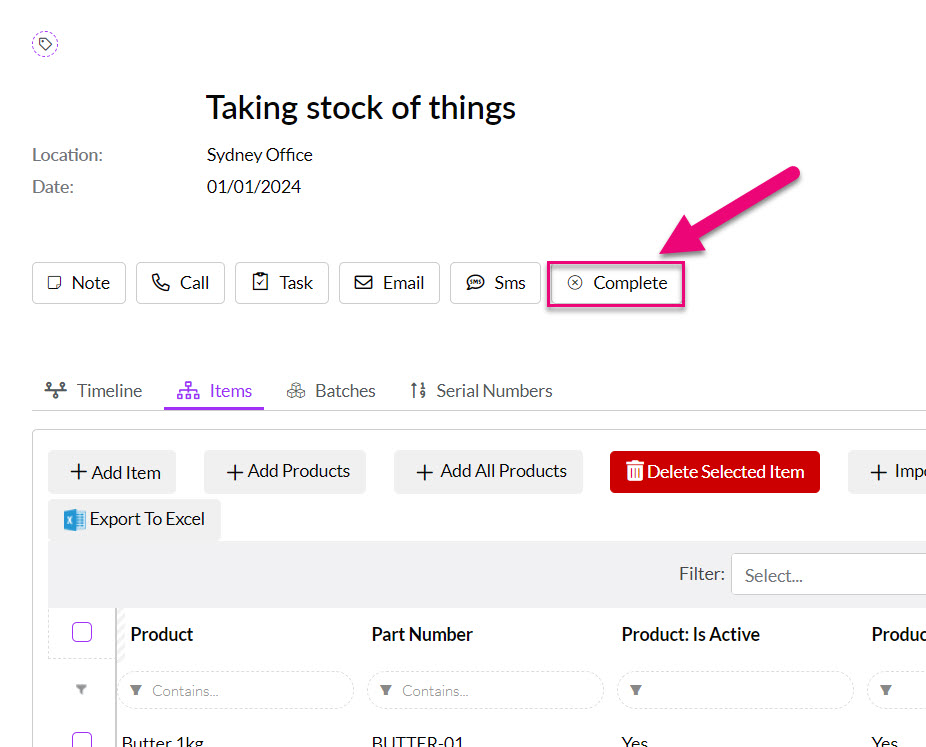Sort by Product: Is Active column
Viewport: 926px width, 747px height.
click(690, 634)
